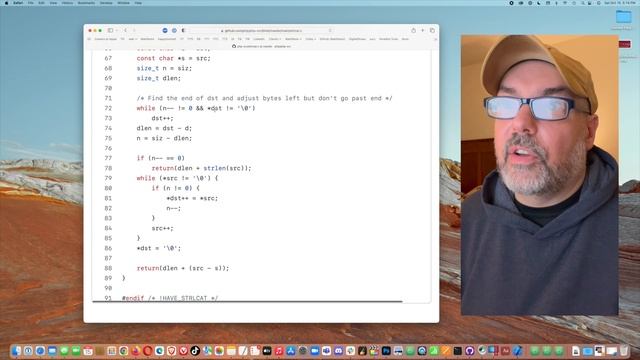
Task: Open GitHub Desktop from the Dock
Action: pyautogui.click(x=469, y=351)
